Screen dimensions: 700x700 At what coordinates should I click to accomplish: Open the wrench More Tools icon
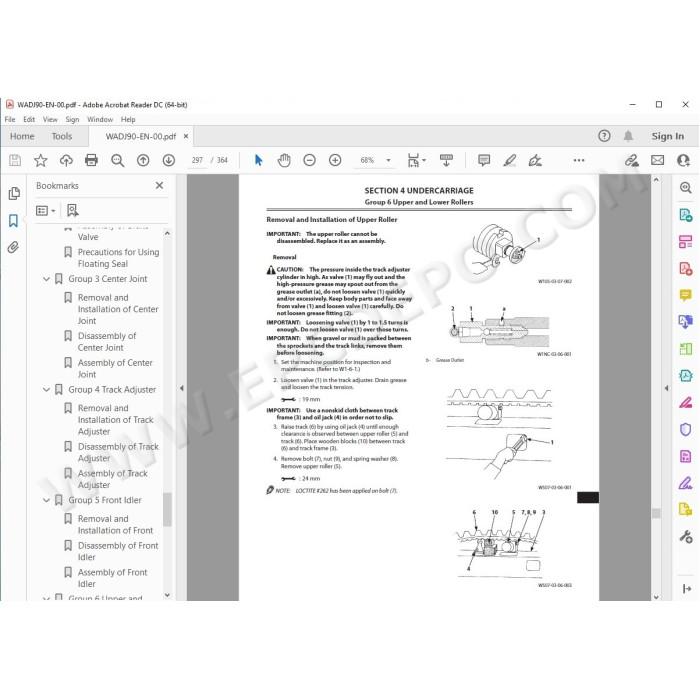(x=686, y=536)
